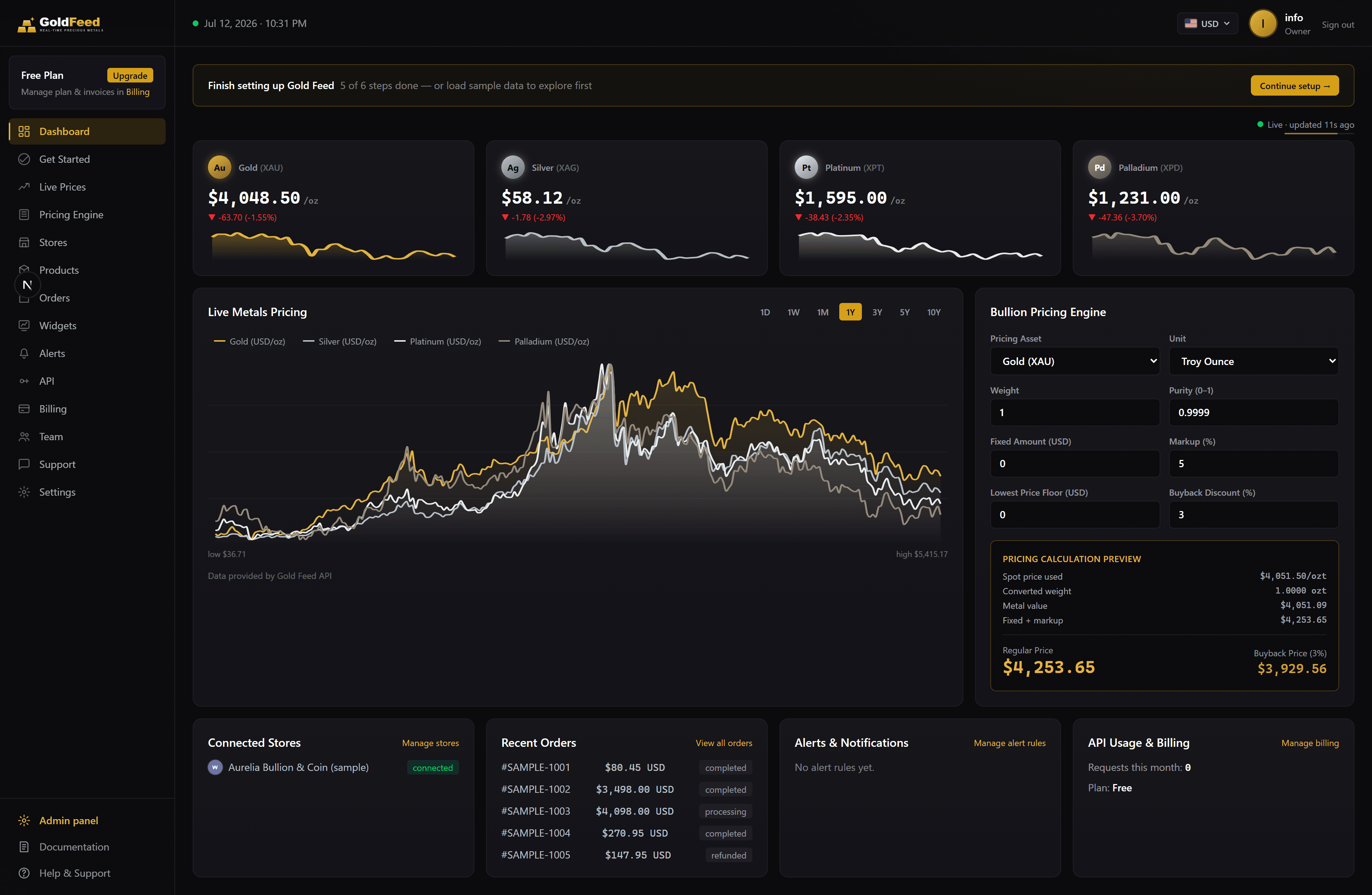
Task: Click the Manage stores link
Action: 430,743
